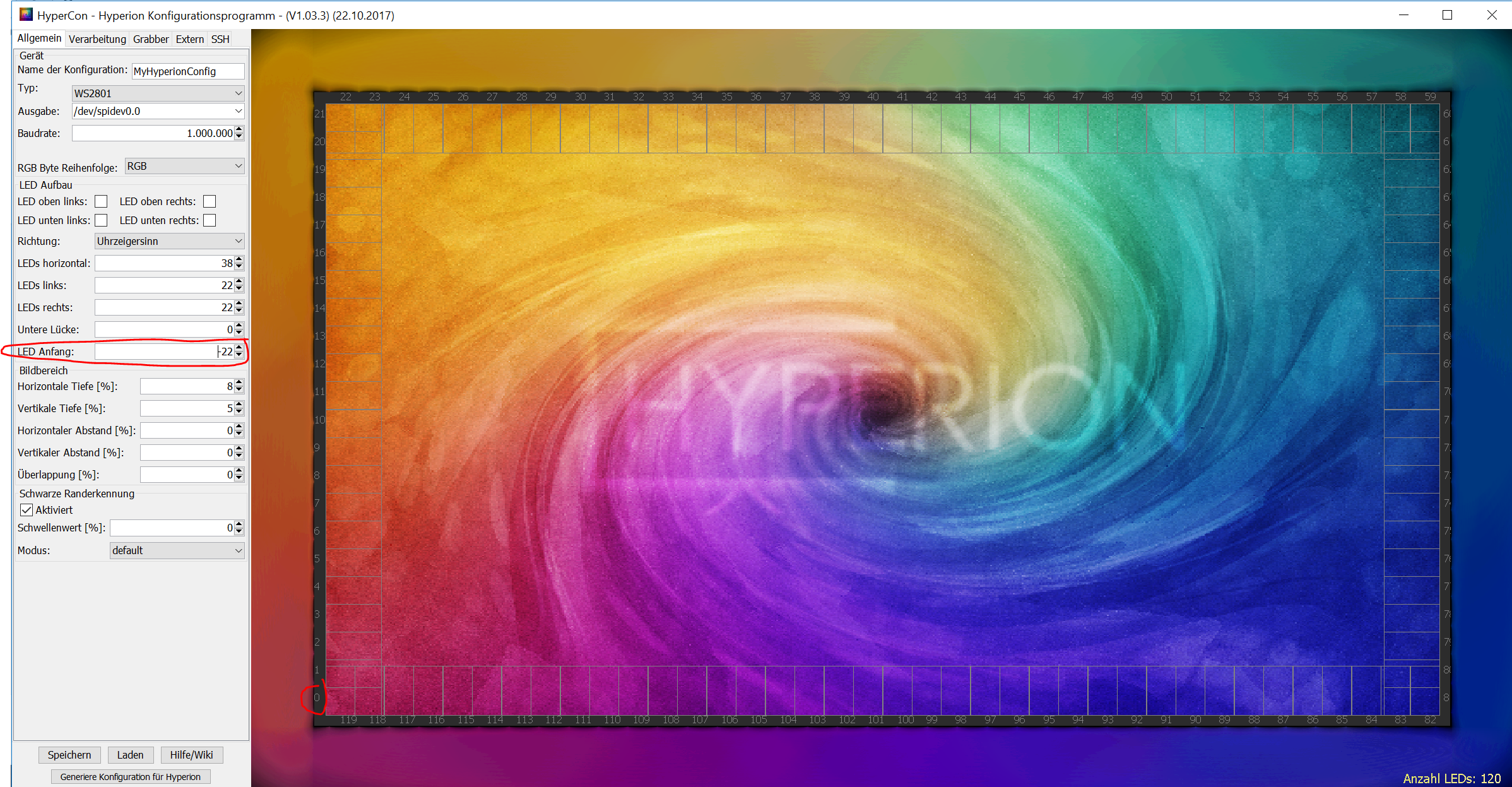
Task: Expand Richtung Uhrzeigersinn dropdown
Action: point(169,241)
